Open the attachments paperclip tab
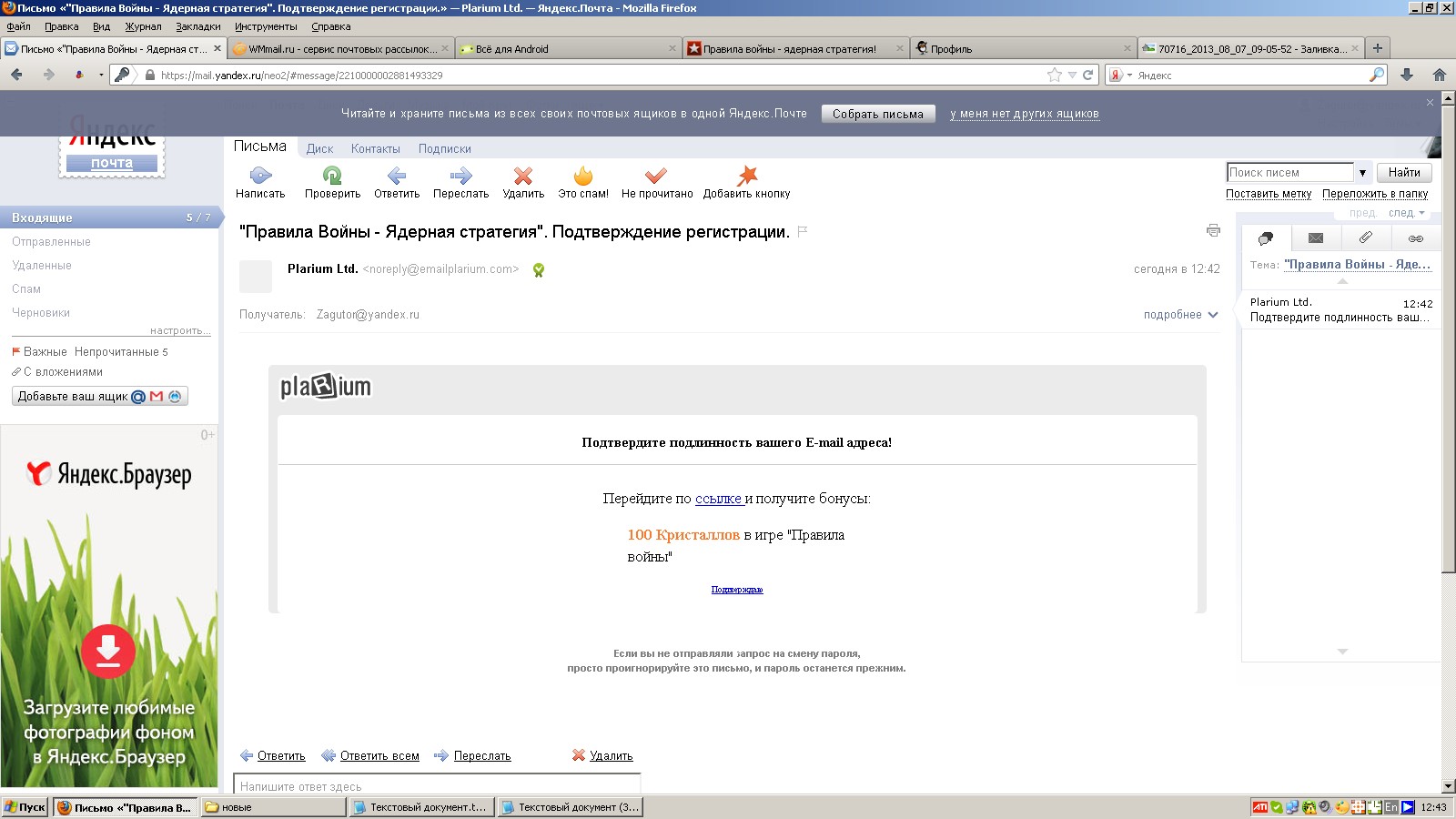 click(x=1366, y=238)
